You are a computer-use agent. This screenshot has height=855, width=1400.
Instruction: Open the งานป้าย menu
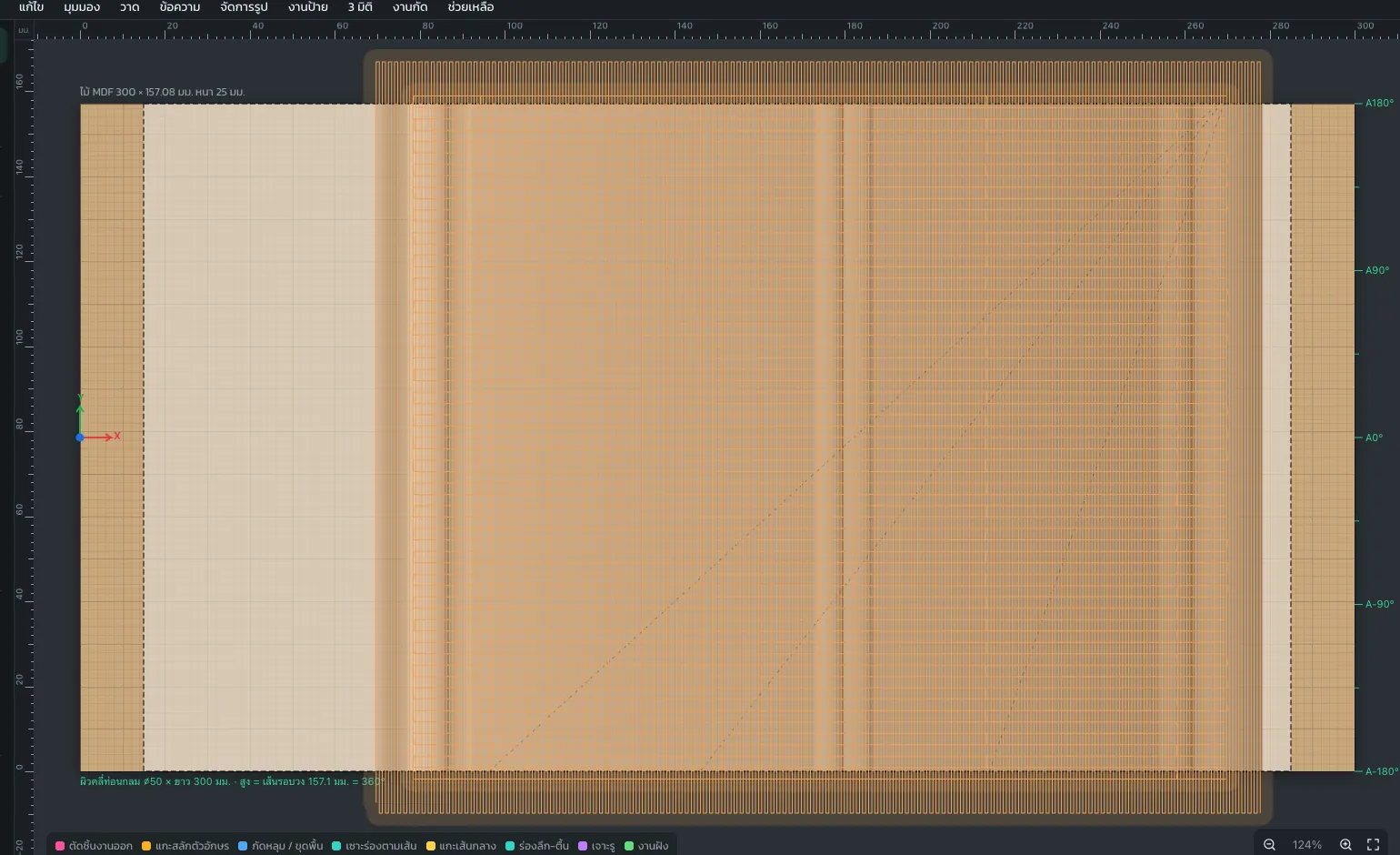point(308,7)
